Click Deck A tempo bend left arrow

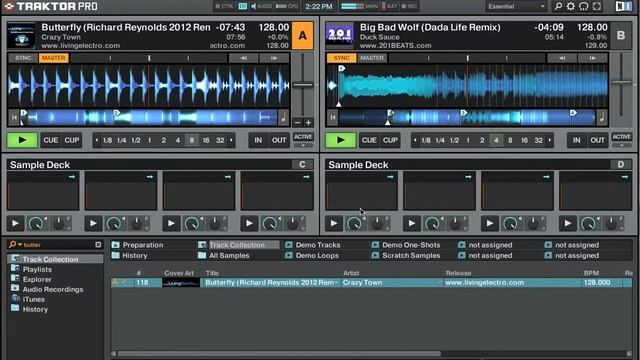[244, 58]
